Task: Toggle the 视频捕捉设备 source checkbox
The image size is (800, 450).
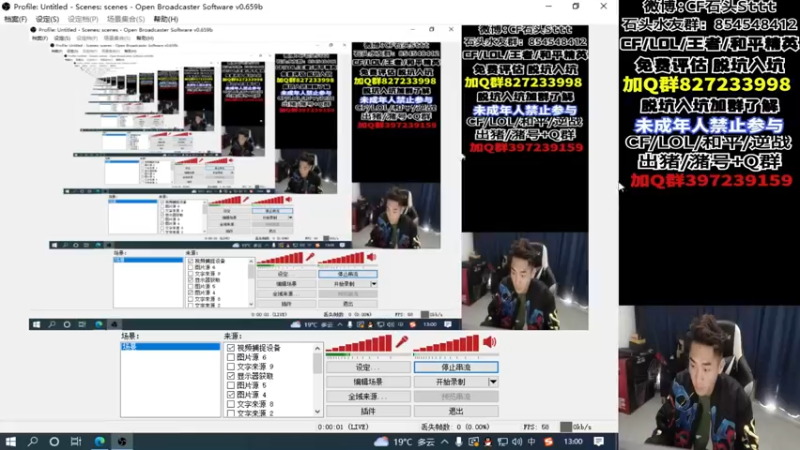Action: (x=231, y=347)
